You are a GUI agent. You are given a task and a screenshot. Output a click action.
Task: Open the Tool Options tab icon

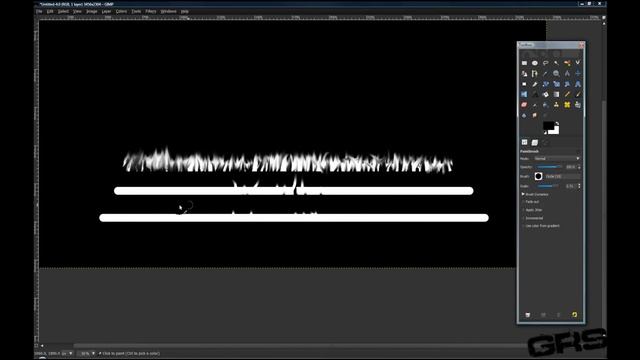click(524, 142)
